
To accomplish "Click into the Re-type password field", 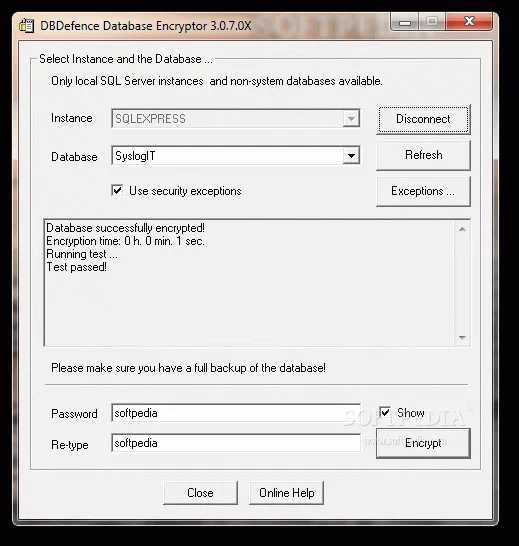I will [236, 443].
